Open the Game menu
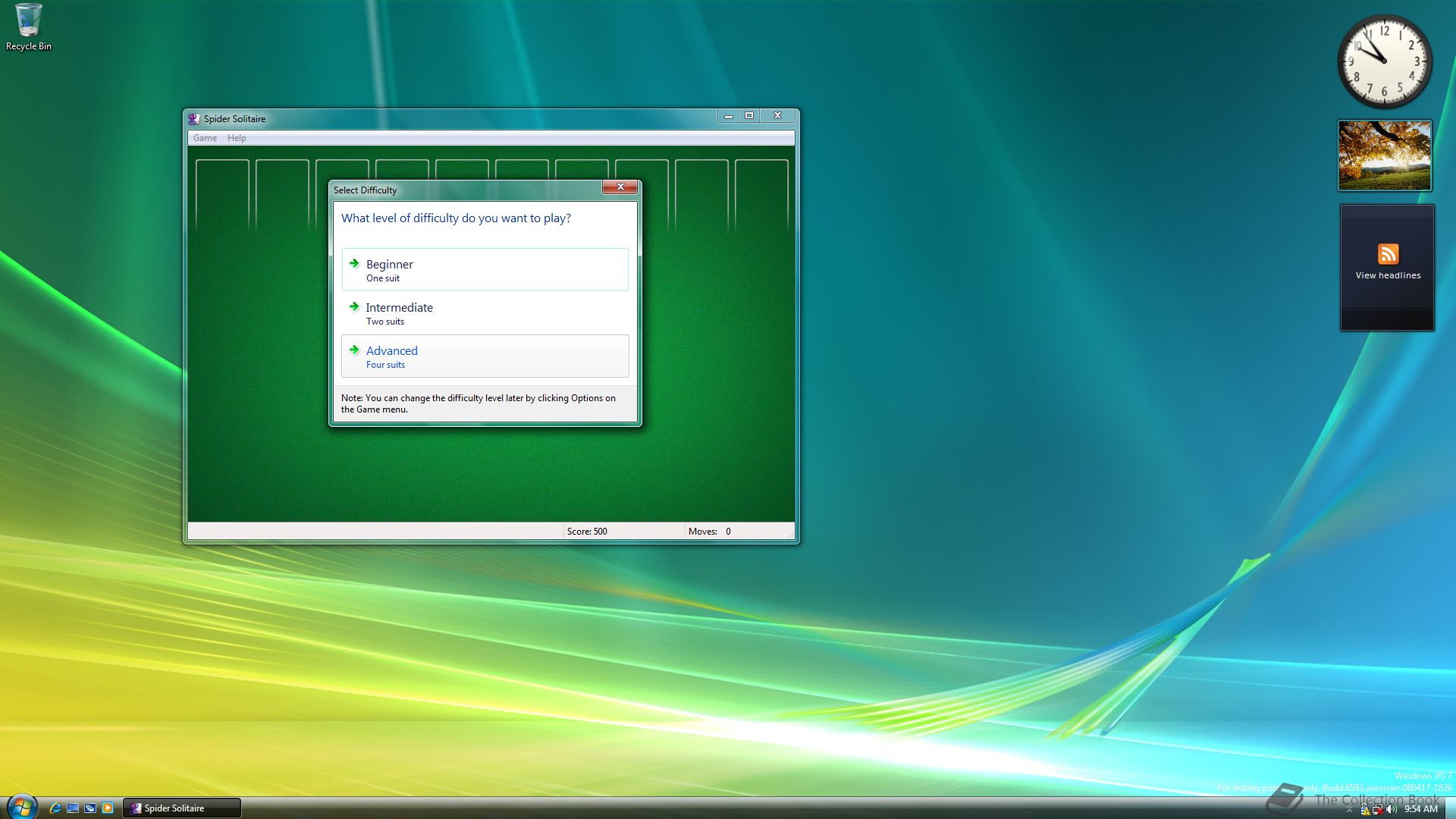 click(205, 138)
